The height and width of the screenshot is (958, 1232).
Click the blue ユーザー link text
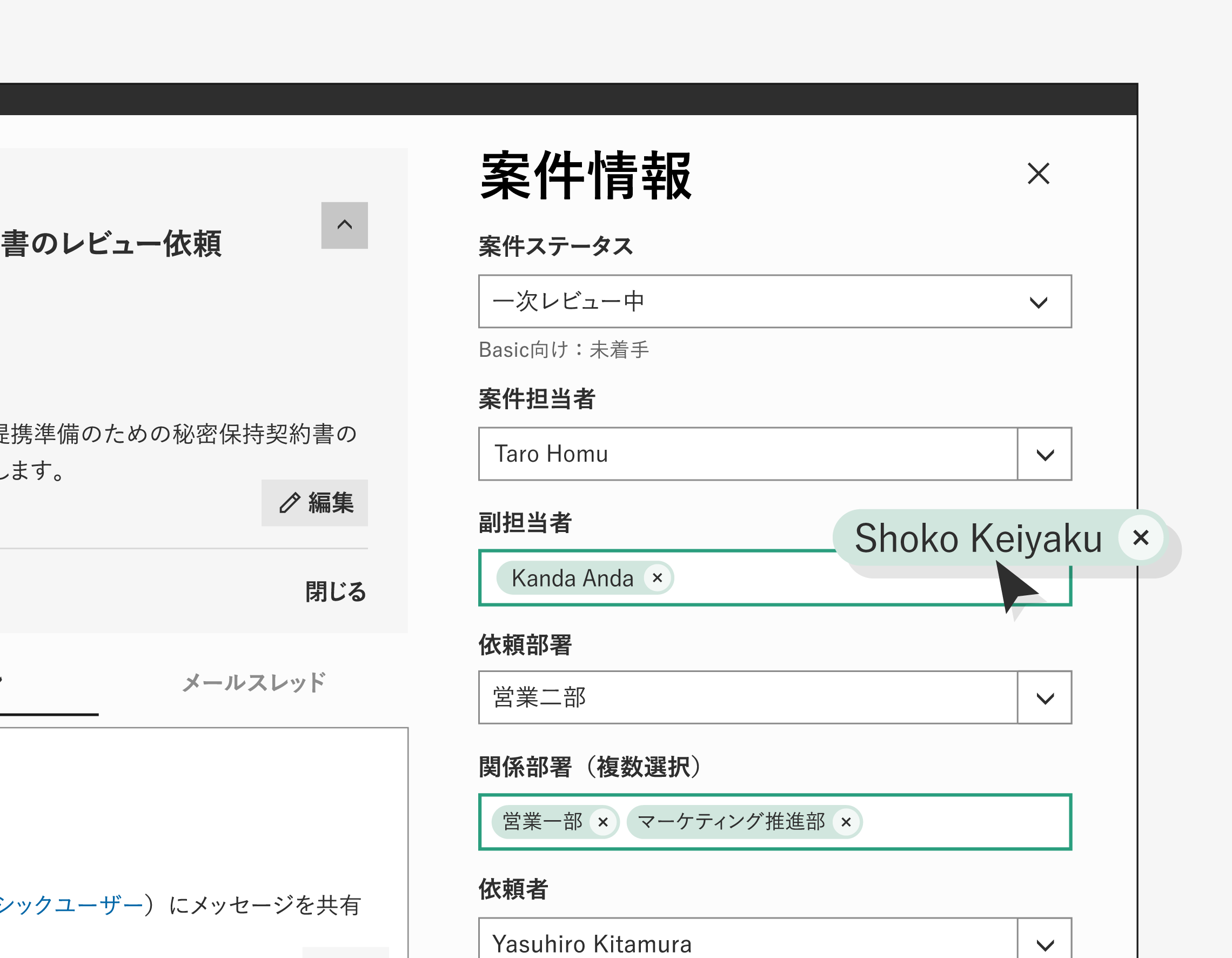[72, 905]
